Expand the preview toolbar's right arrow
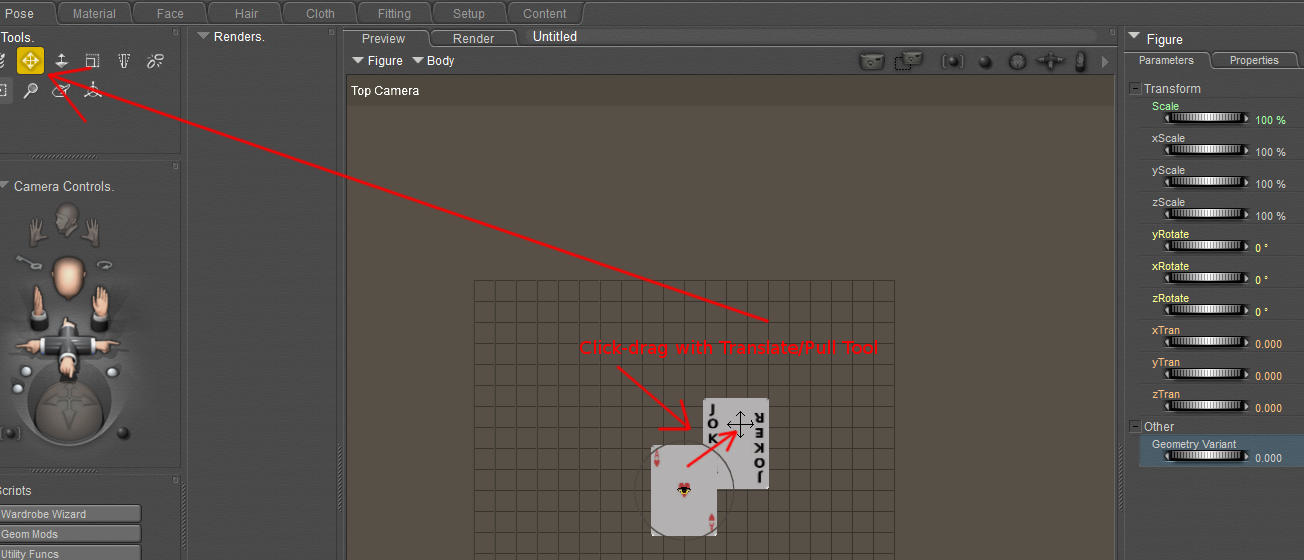This screenshot has height=560, width=1304. [1105, 62]
